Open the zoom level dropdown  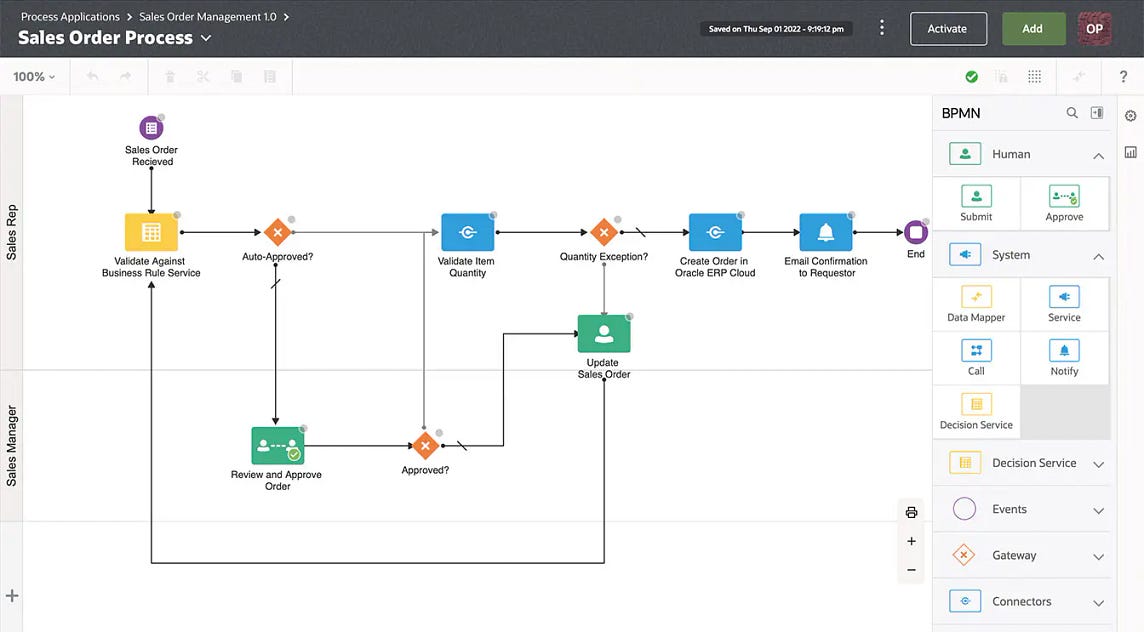(x=31, y=76)
